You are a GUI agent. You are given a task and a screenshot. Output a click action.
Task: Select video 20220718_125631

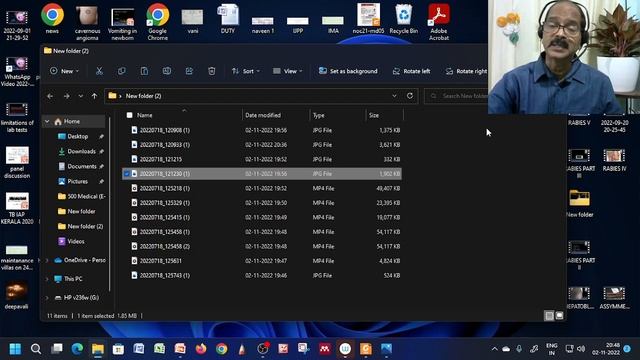(x=262, y=261)
